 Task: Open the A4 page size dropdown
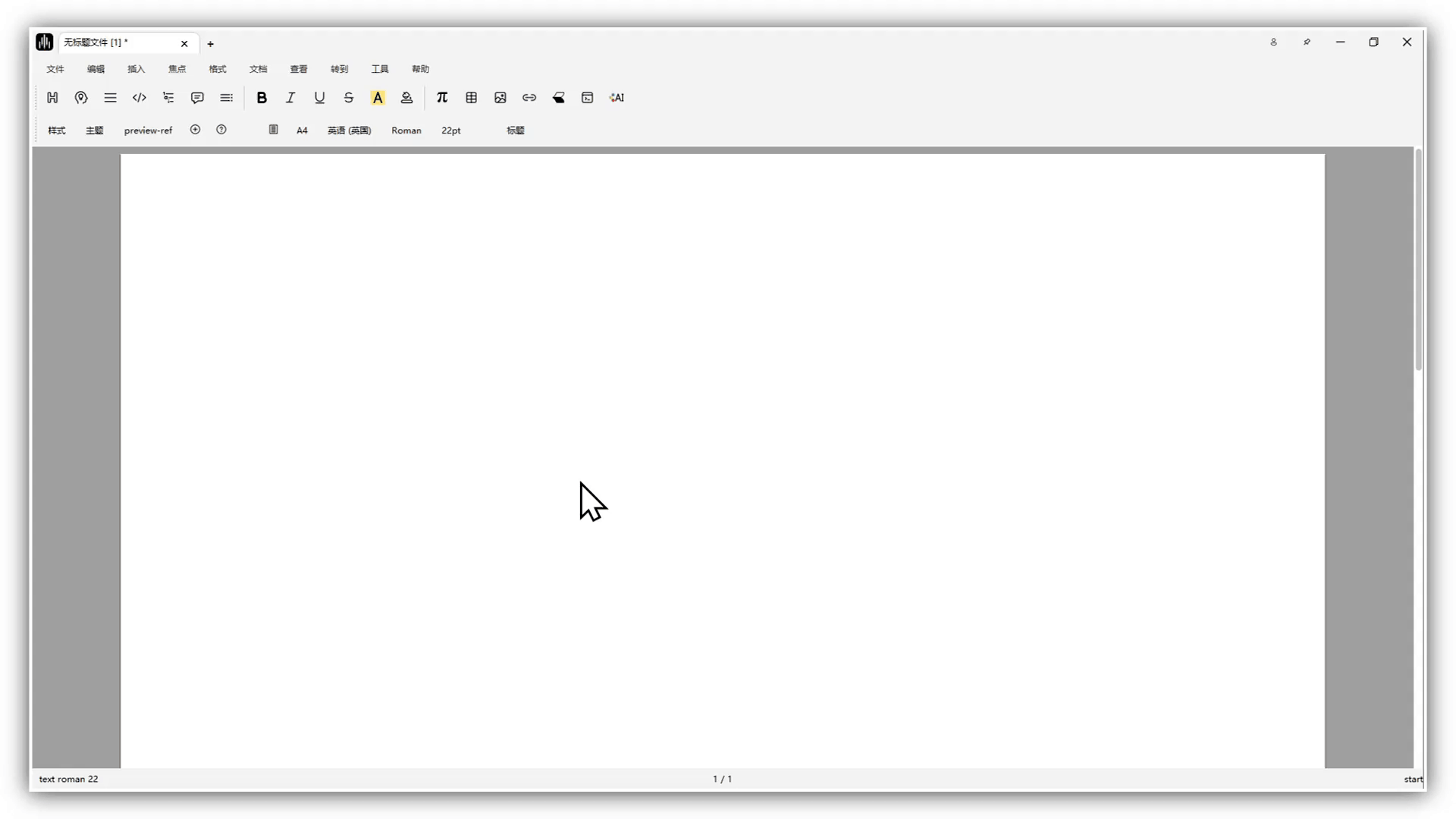[x=302, y=130]
